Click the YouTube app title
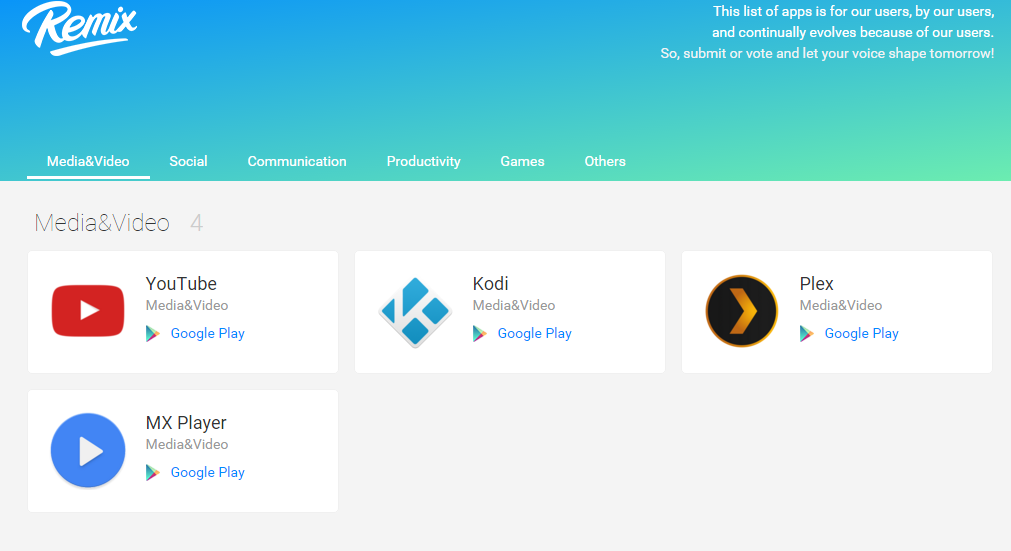 coord(181,284)
